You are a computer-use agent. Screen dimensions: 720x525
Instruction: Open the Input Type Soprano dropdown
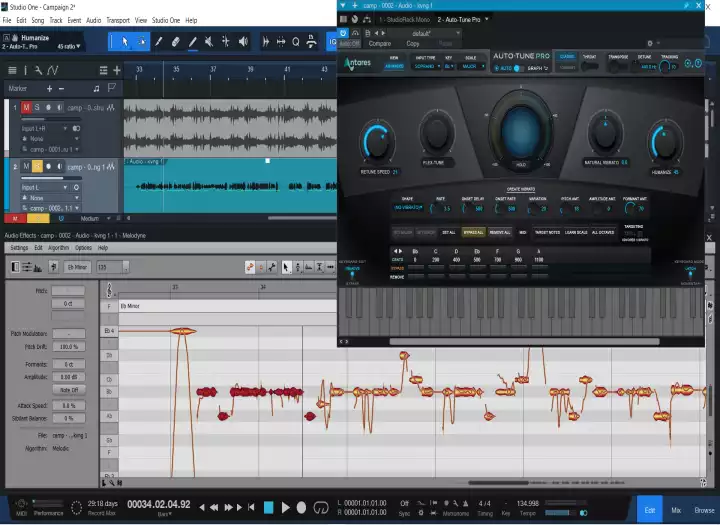coord(427,67)
